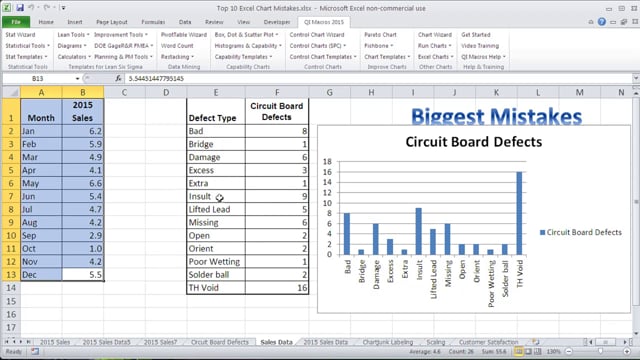Click Get Started in Help & Training
Viewport: 640px width, 360px height.
point(476,35)
